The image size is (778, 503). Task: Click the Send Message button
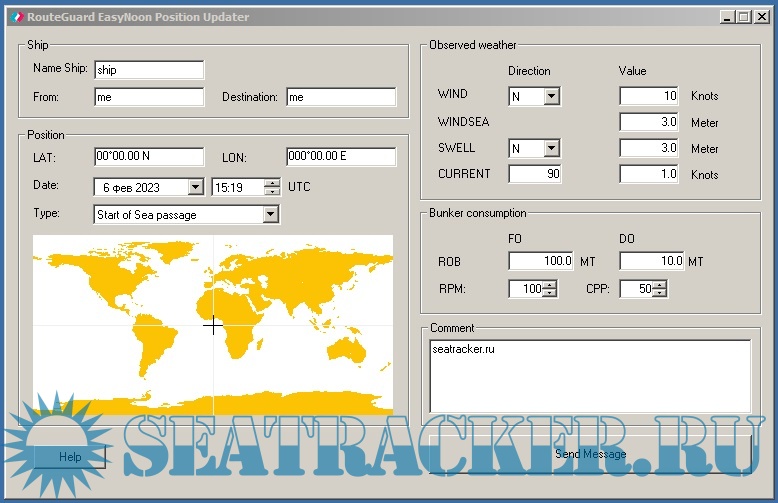click(590, 454)
